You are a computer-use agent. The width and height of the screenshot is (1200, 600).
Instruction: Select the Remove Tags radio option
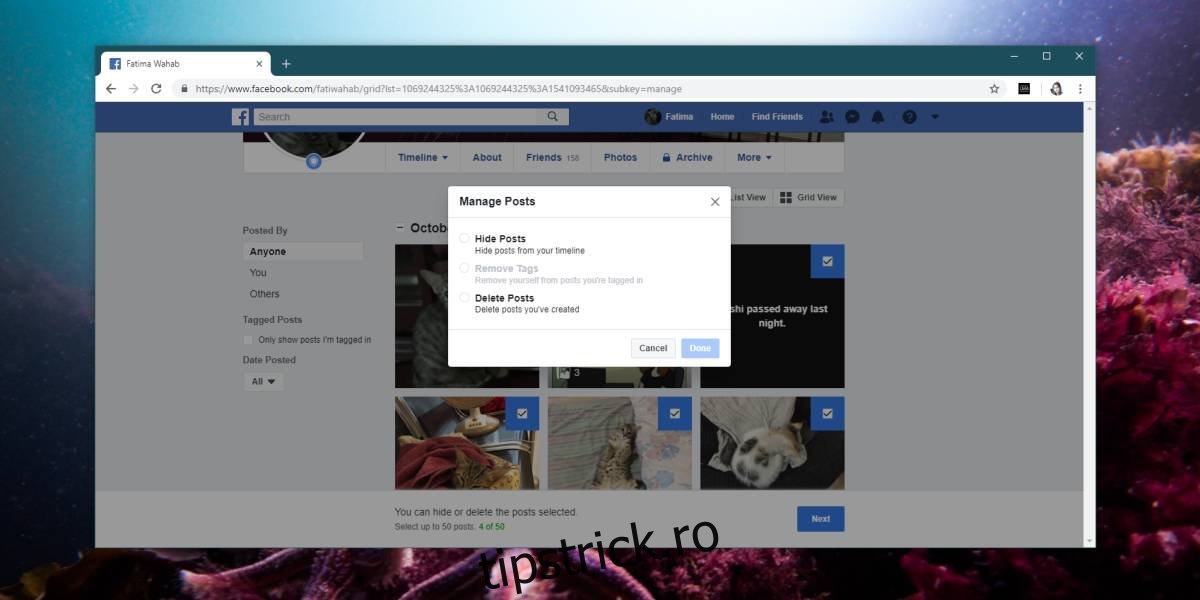pyautogui.click(x=464, y=268)
